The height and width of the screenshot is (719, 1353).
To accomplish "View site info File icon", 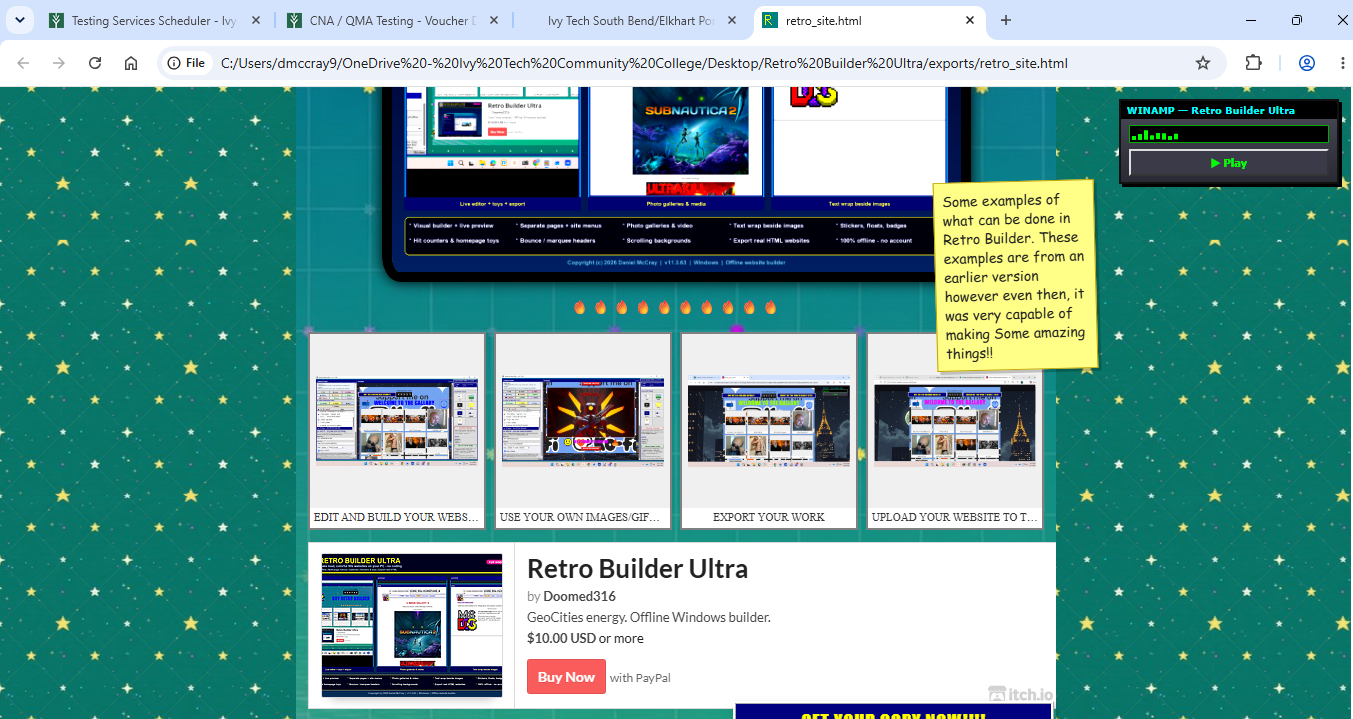I will tap(186, 63).
